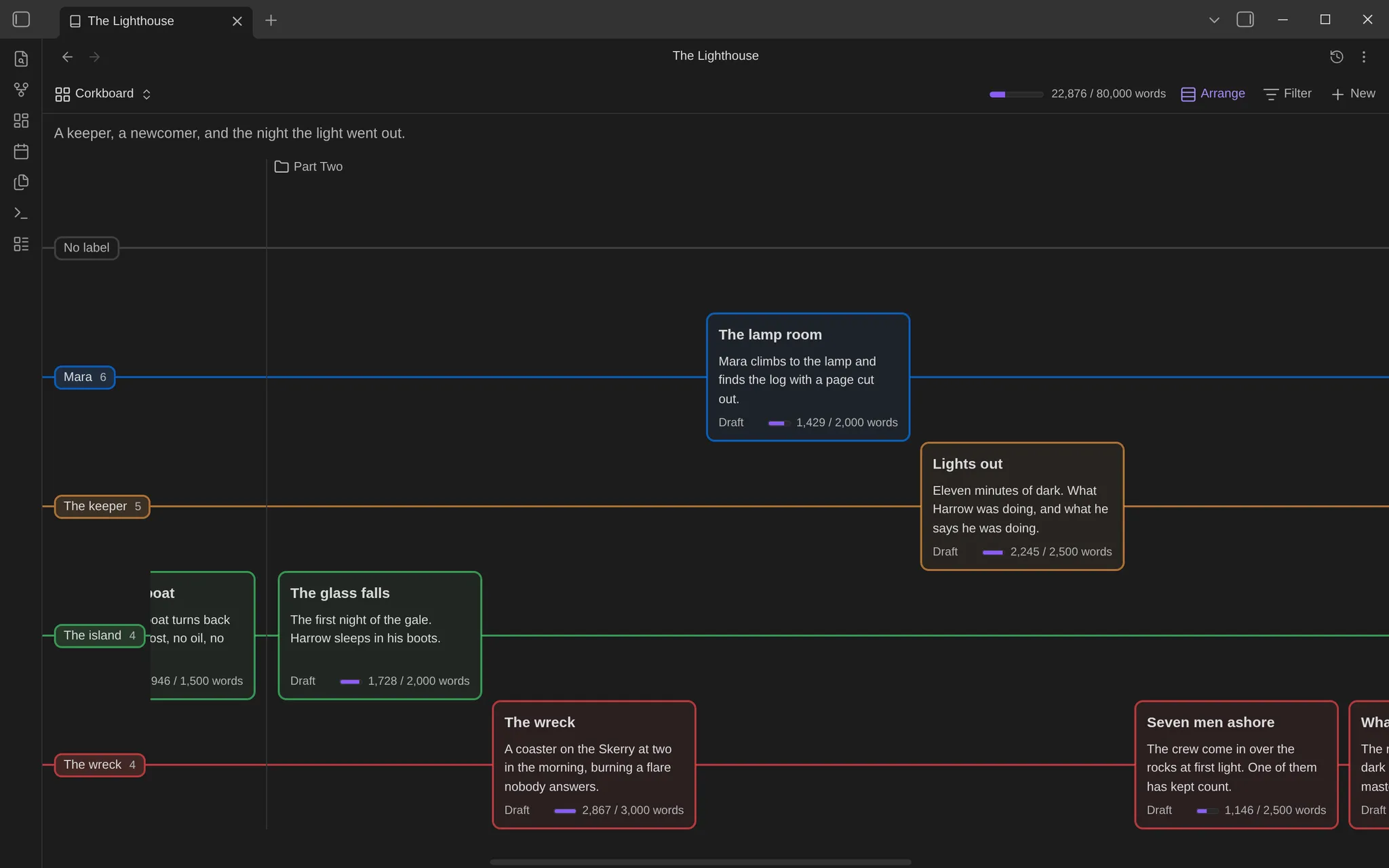
Task: Open the canvas grid icon in sidebar
Action: click(21, 121)
